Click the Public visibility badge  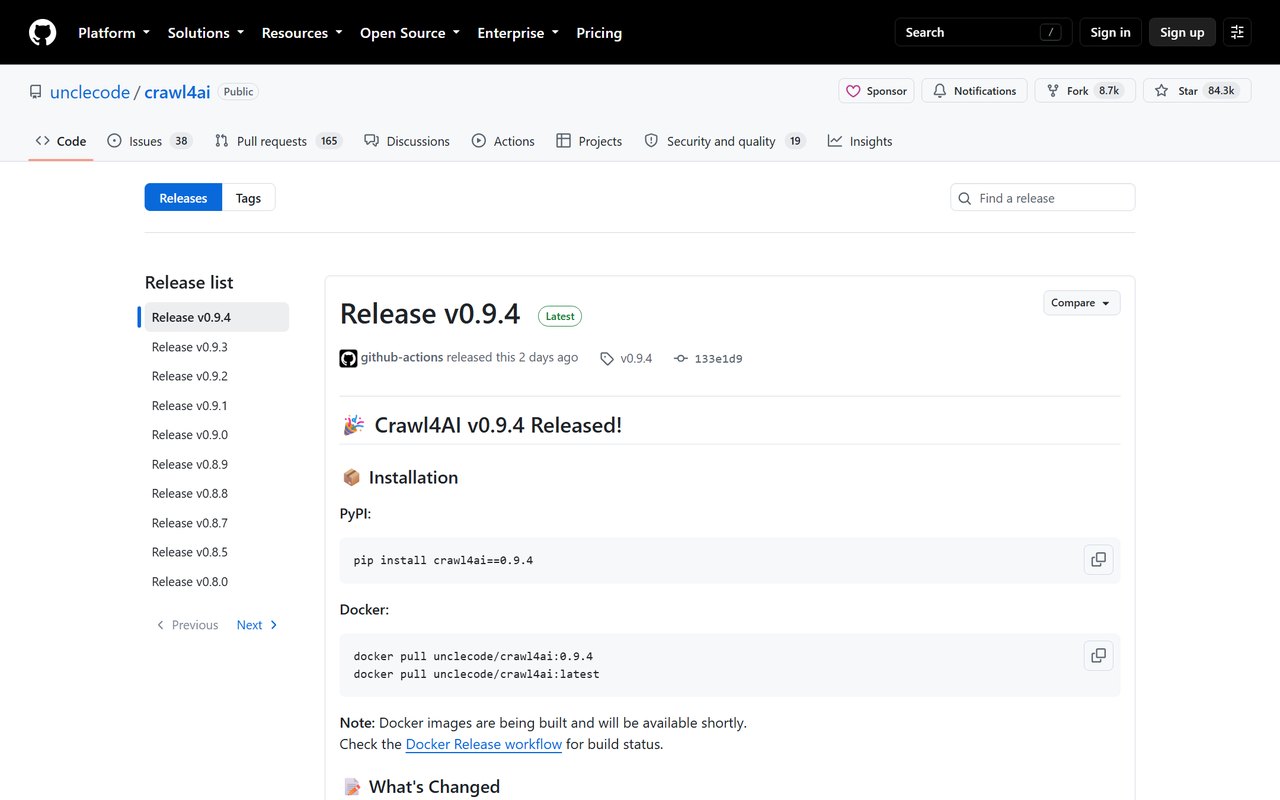[238, 92]
